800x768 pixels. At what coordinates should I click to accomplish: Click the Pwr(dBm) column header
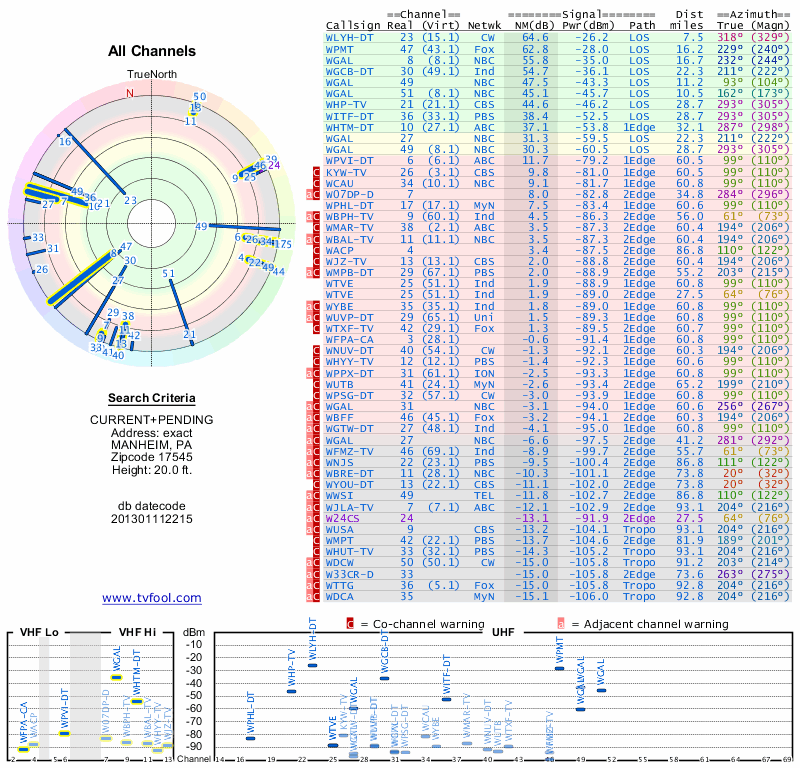(x=588, y=26)
